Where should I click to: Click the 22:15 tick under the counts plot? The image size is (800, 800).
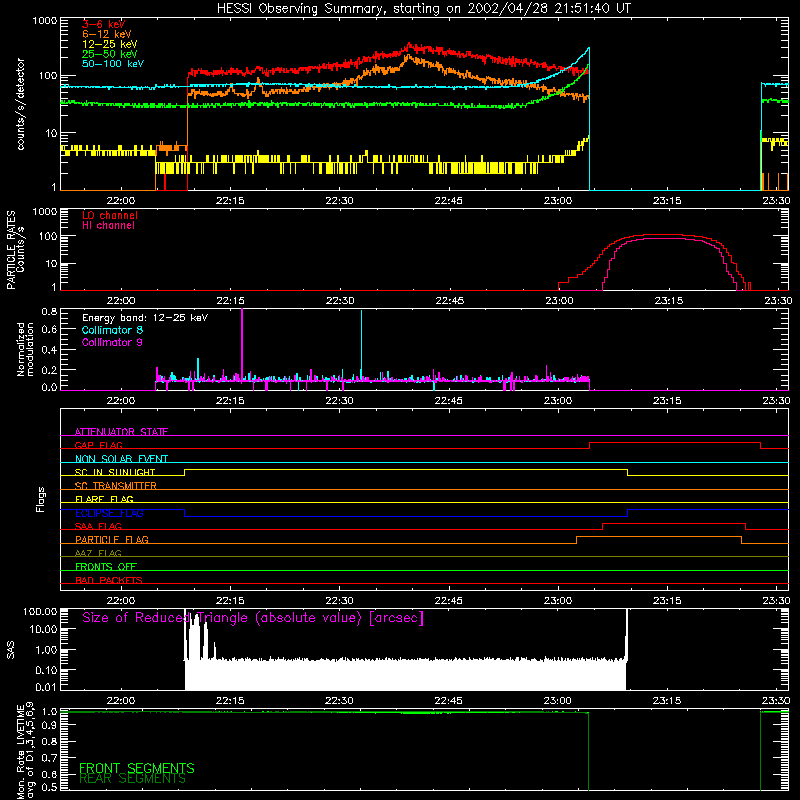click(230, 201)
